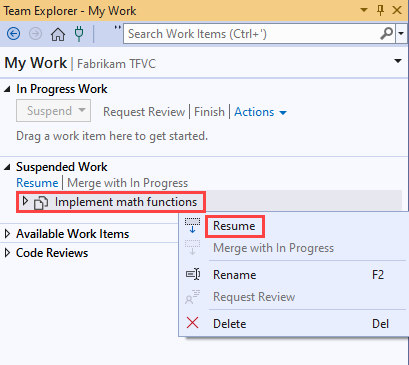
Task: Collapse the In Progress Work section
Action: pos(7,89)
